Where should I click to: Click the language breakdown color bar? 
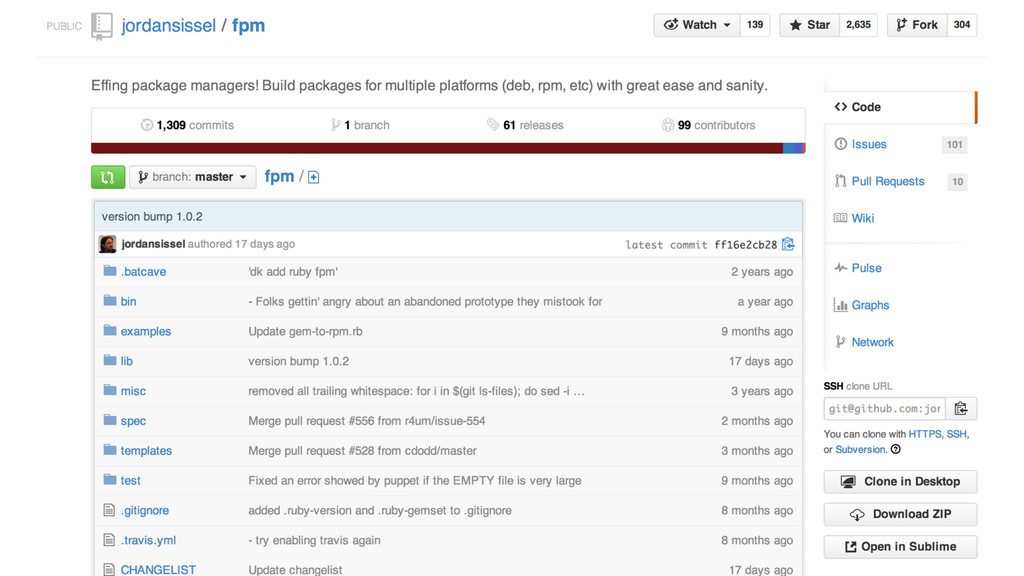(x=448, y=148)
